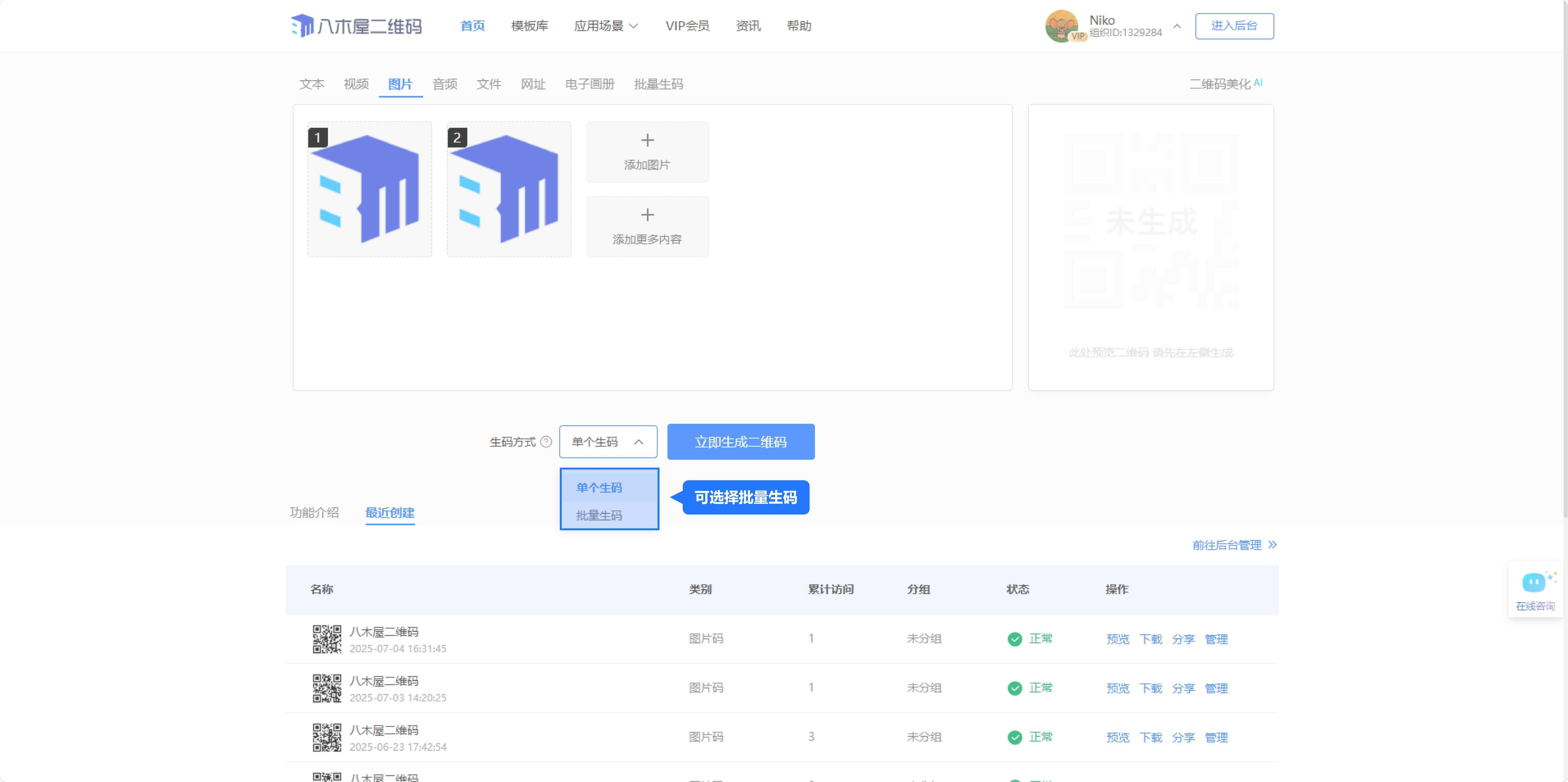The image size is (1568, 782).
Task: Open the 在线咨询 chat robot icon
Action: coord(1534,582)
